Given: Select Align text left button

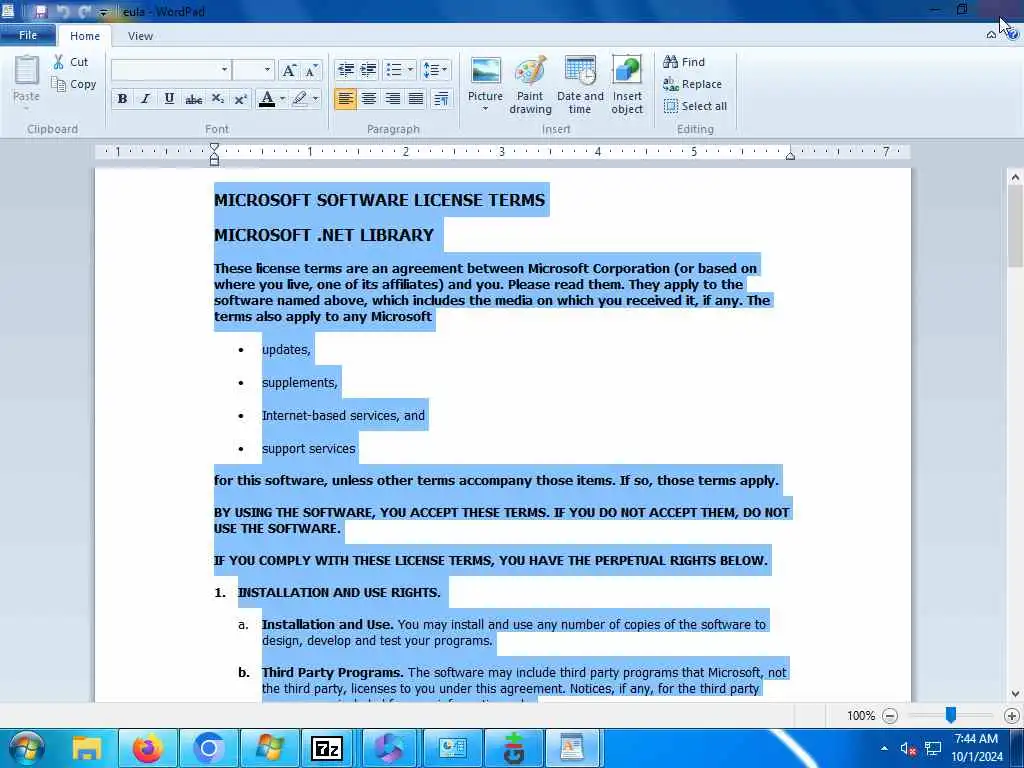Looking at the screenshot, I should 345,99.
